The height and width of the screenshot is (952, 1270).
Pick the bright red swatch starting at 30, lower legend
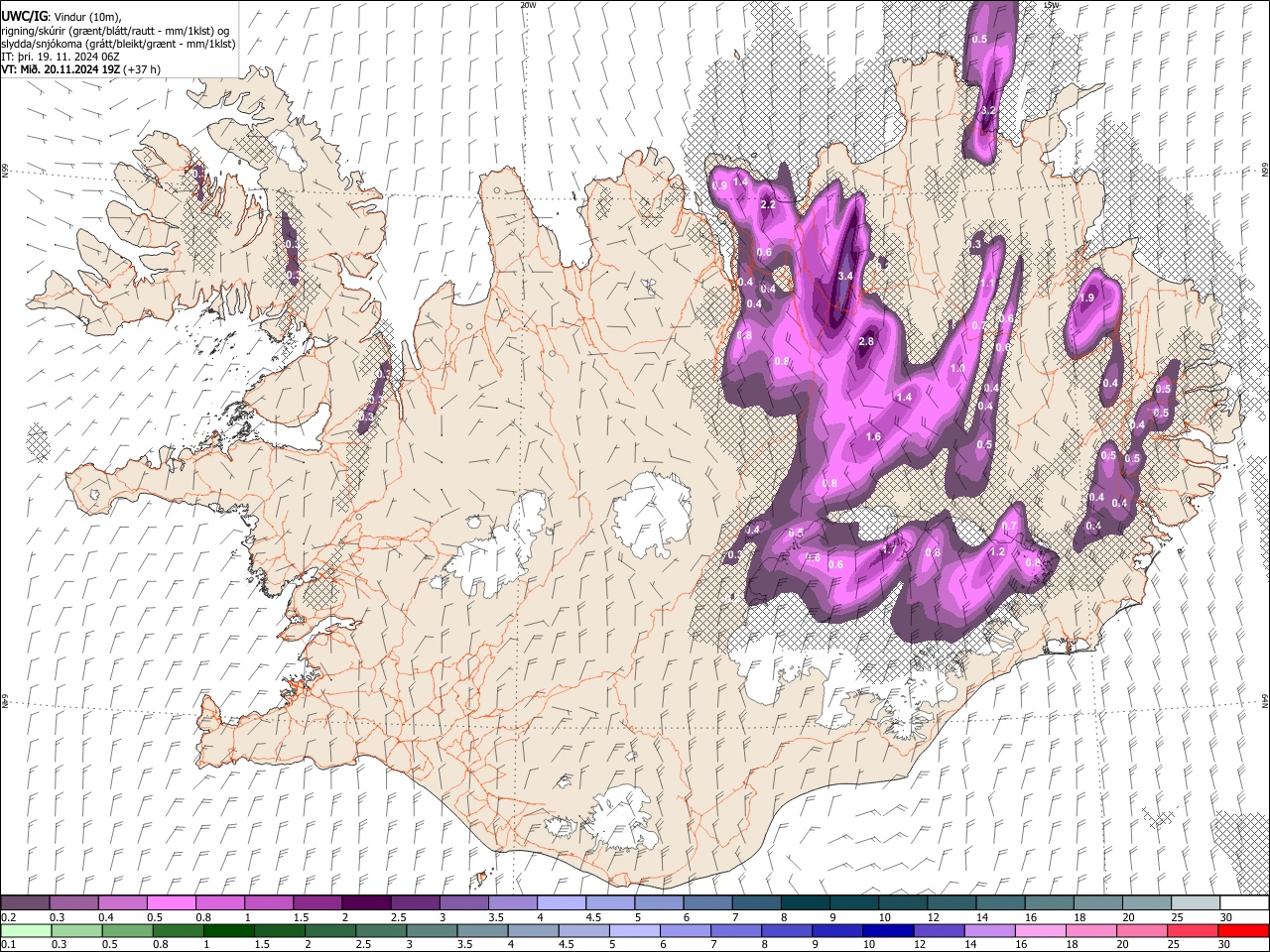pyautogui.click(x=1244, y=930)
